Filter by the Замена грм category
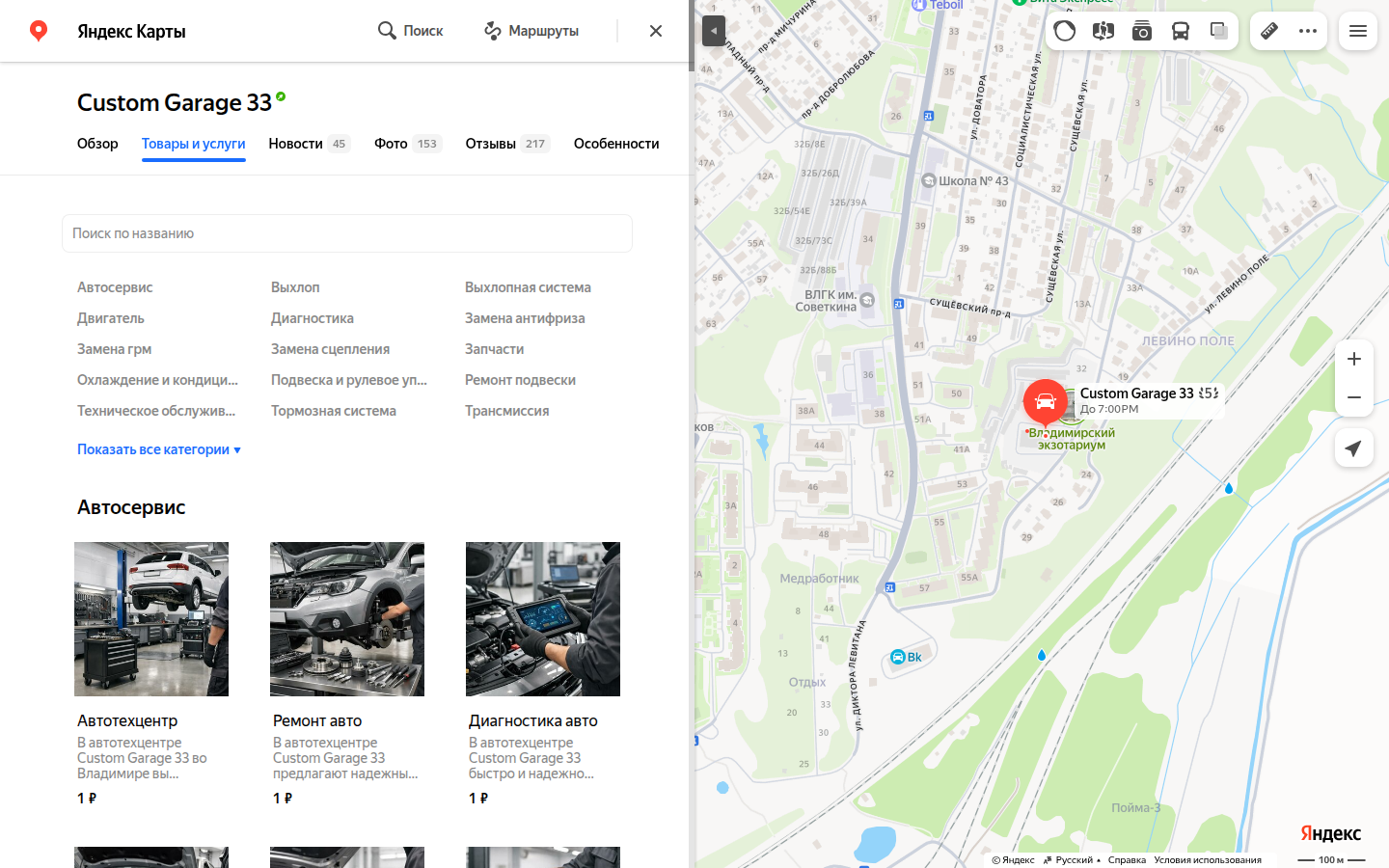 tap(115, 349)
